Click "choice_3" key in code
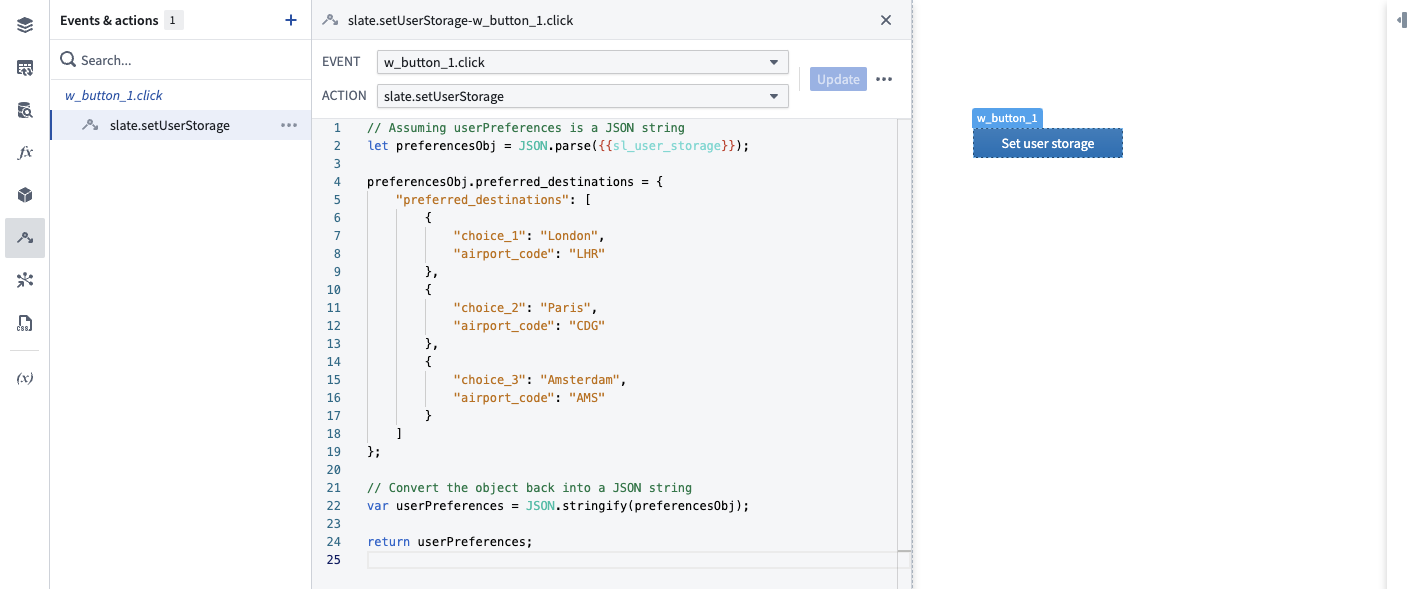Viewport: 1416px width, 589px height. coord(489,380)
